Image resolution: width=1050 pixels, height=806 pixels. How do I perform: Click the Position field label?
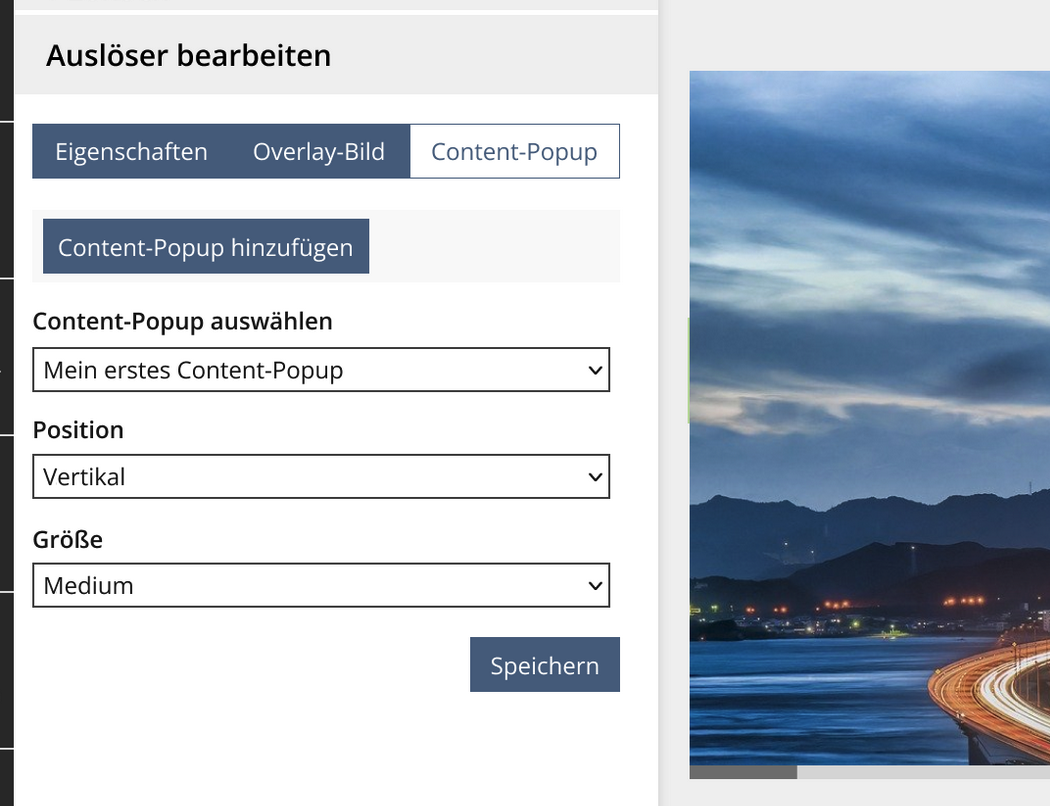pos(78,430)
